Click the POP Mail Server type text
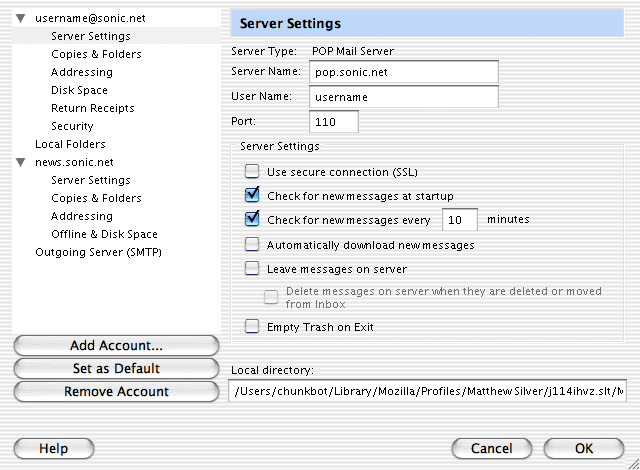640x470 pixels. click(353, 51)
